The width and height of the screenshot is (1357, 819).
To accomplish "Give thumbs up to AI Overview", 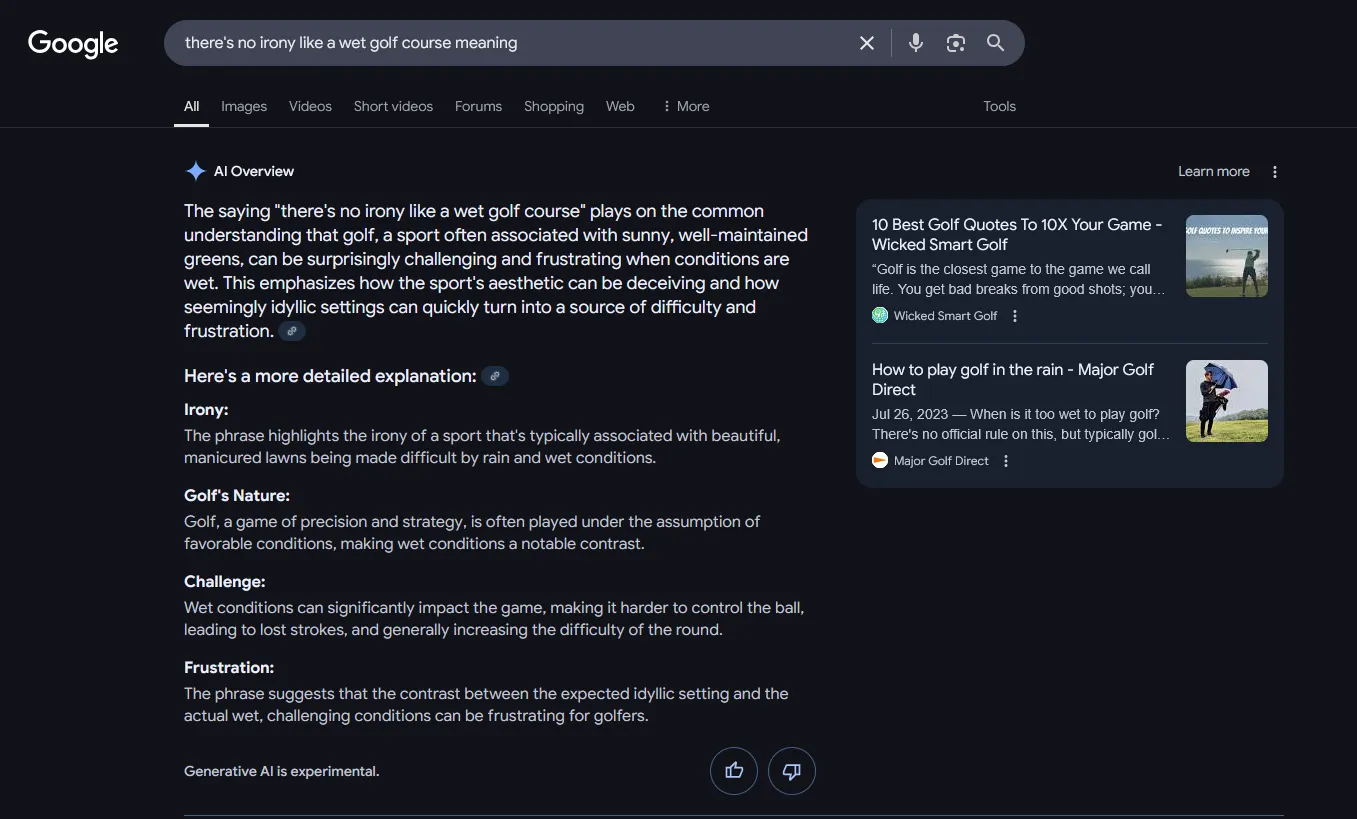I will pos(734,771).
